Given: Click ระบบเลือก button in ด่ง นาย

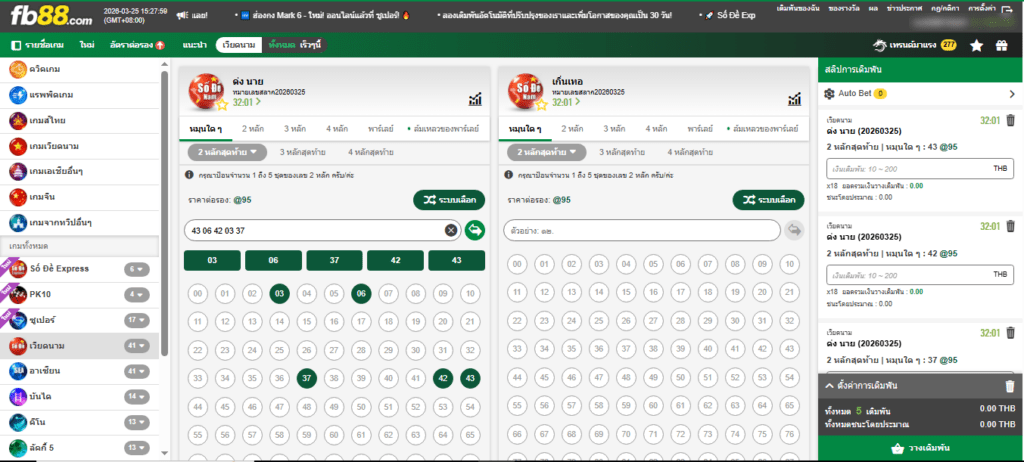Looking at the screenshot, I should point(449,200).
